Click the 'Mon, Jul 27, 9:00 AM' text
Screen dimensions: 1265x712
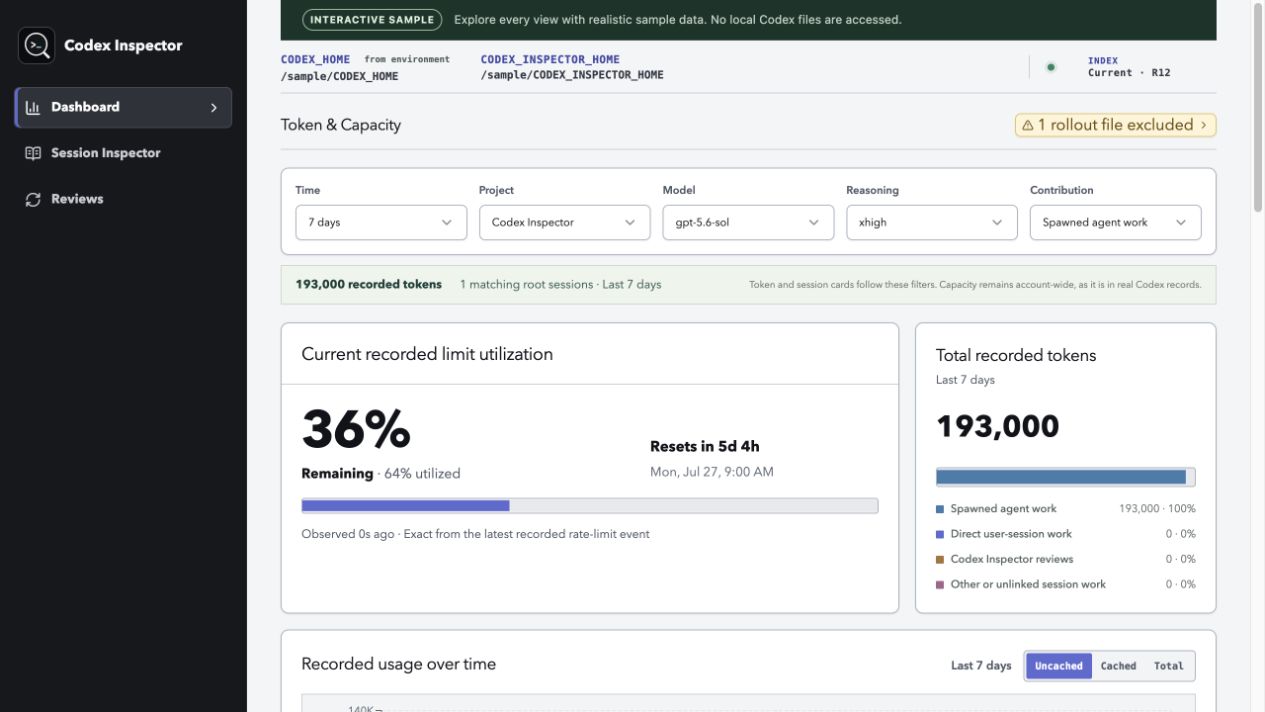pos(712,472)
